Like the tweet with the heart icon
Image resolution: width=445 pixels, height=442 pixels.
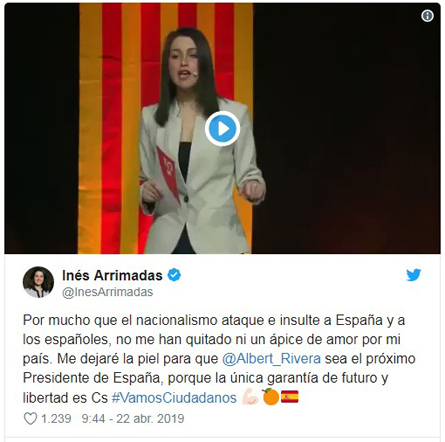click(x=30, y=418)
